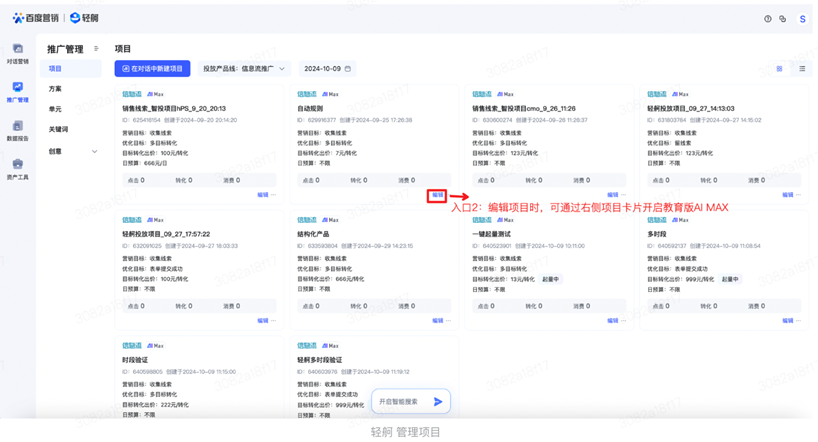Switch to list view
Screen dimensions: 818x442
coord(802,69)
